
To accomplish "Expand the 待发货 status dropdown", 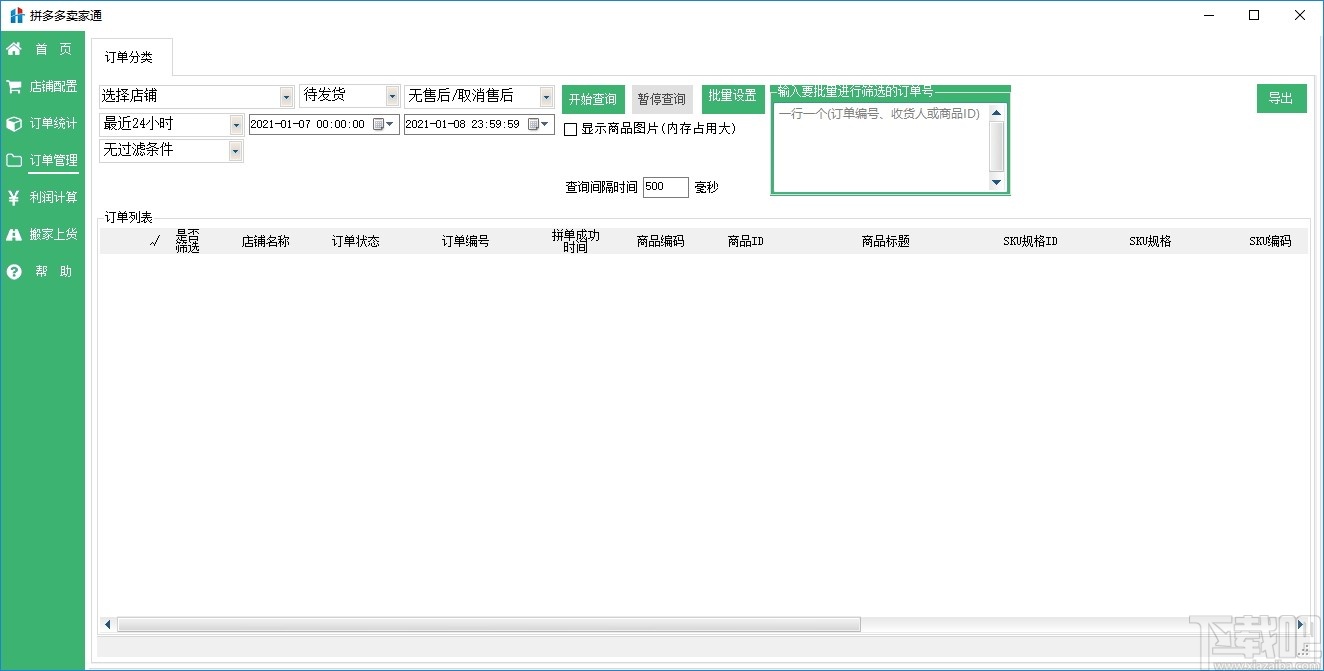I will pyautogui.click(x=393, y=96).
